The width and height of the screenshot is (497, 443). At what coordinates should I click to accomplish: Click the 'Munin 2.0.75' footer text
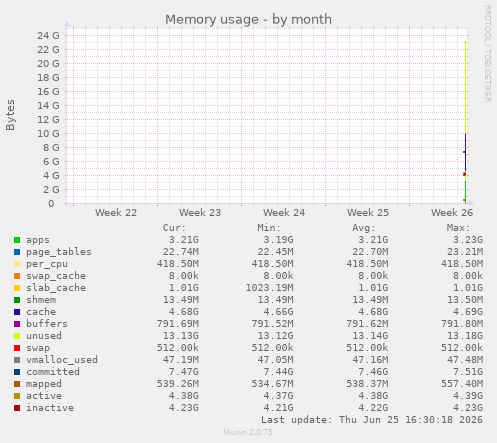248,432
